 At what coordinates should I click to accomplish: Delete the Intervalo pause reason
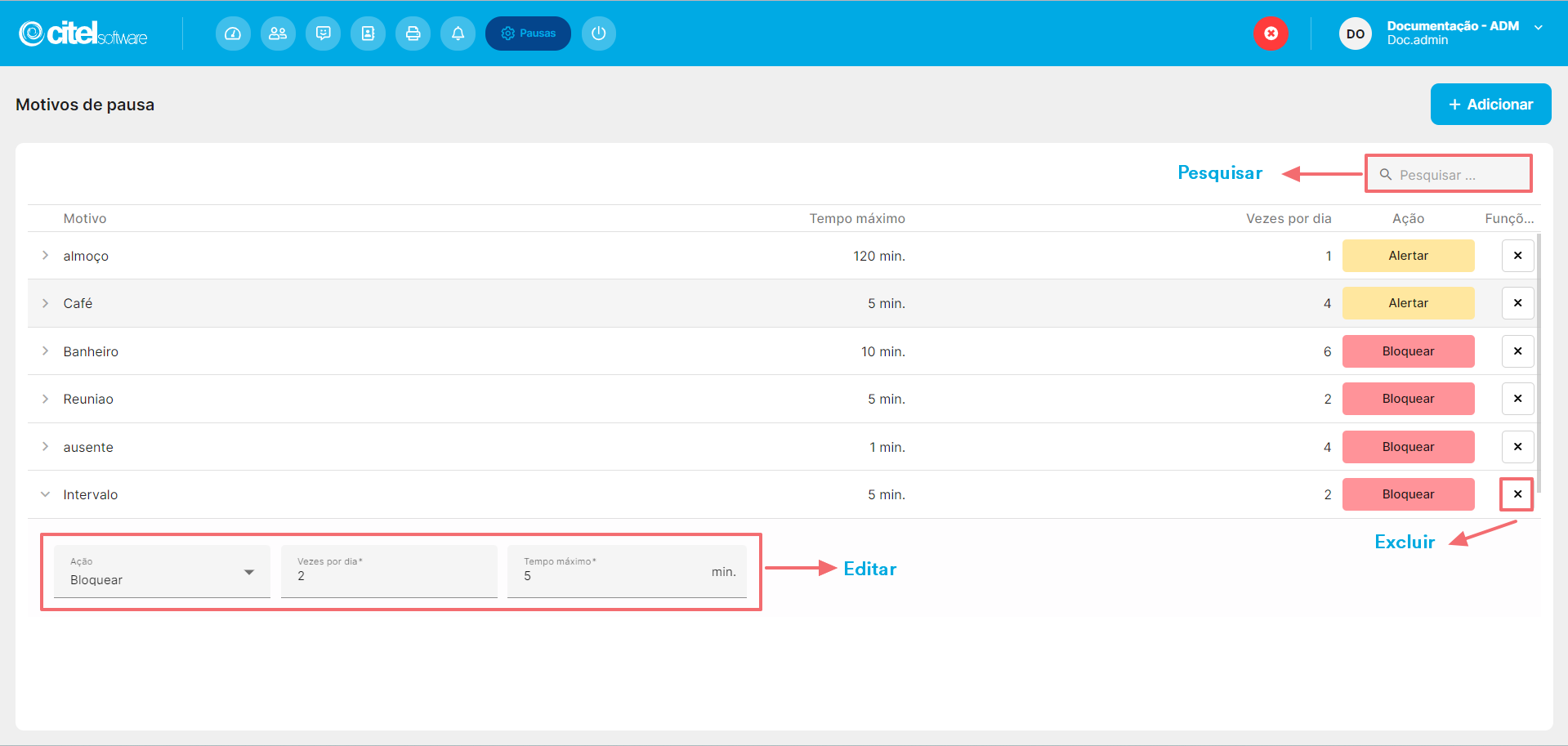1517,494
